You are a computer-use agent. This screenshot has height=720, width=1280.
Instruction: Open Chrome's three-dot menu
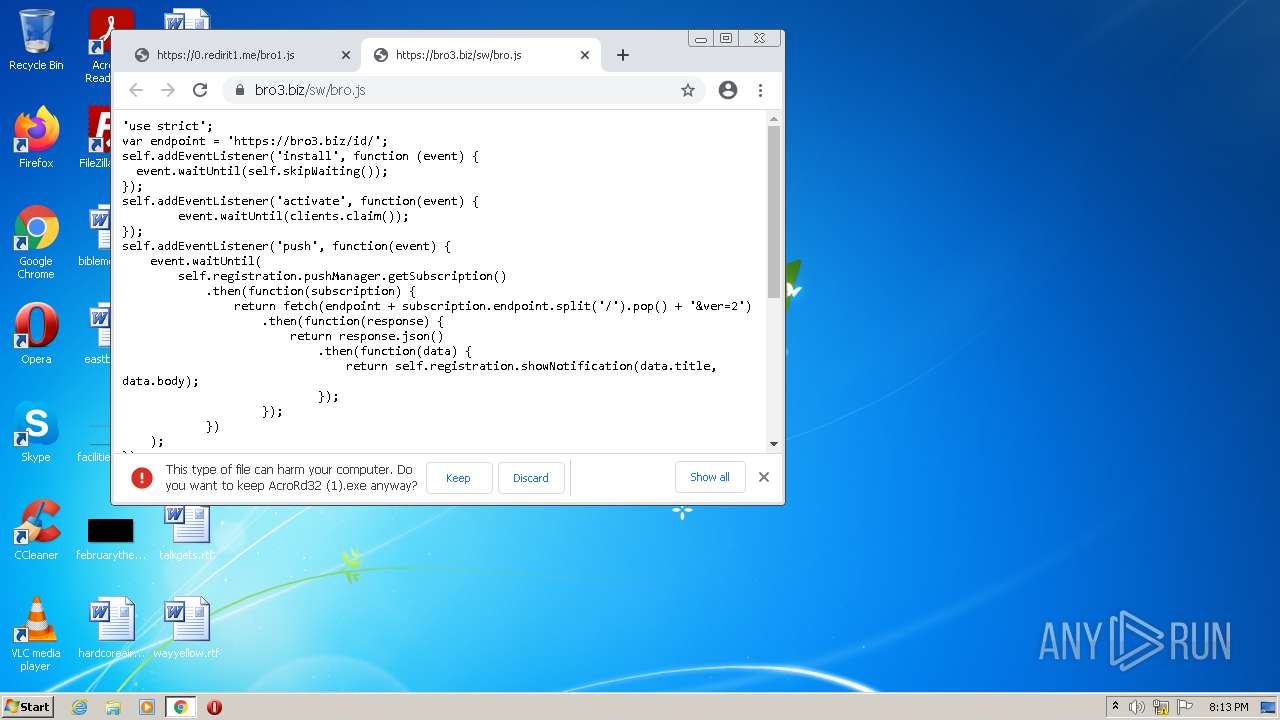(x=760, y=90)
